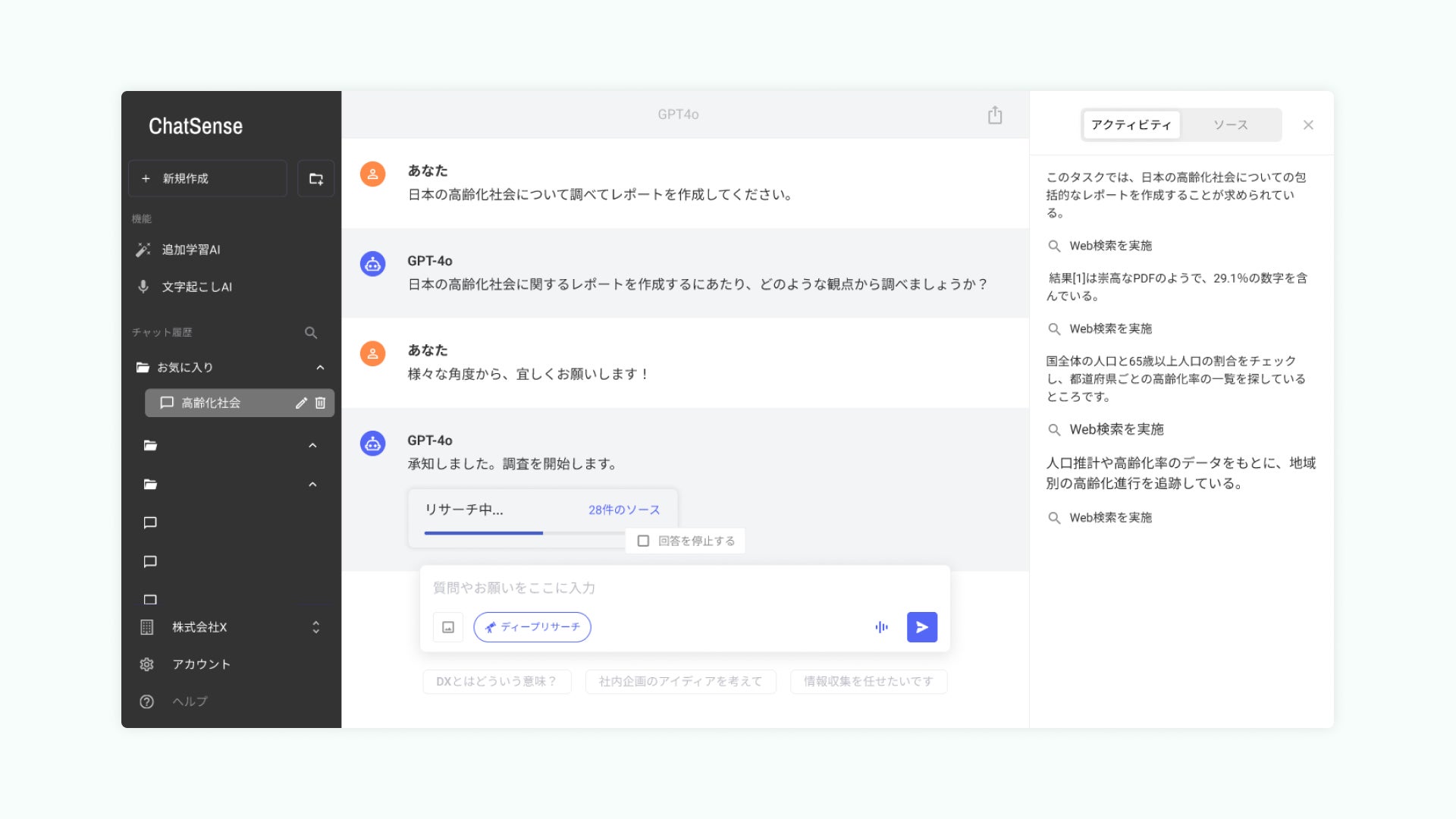The height and width of the screenshot is (819, 1456).
Task: Click the new folder icon beside 新規作成
Action: tap(316, 179)
